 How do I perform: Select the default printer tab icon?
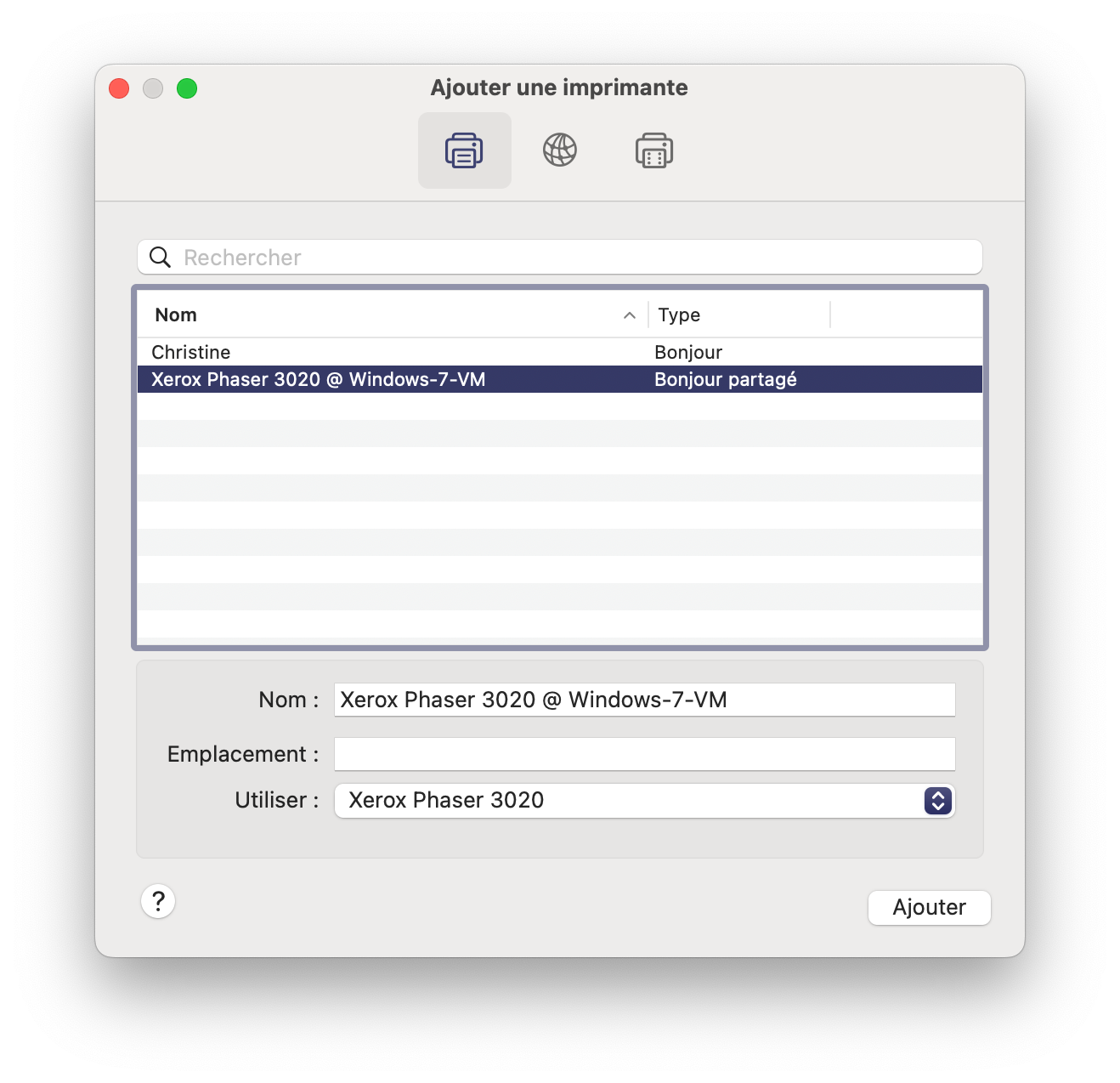click(x=464, y=150)
